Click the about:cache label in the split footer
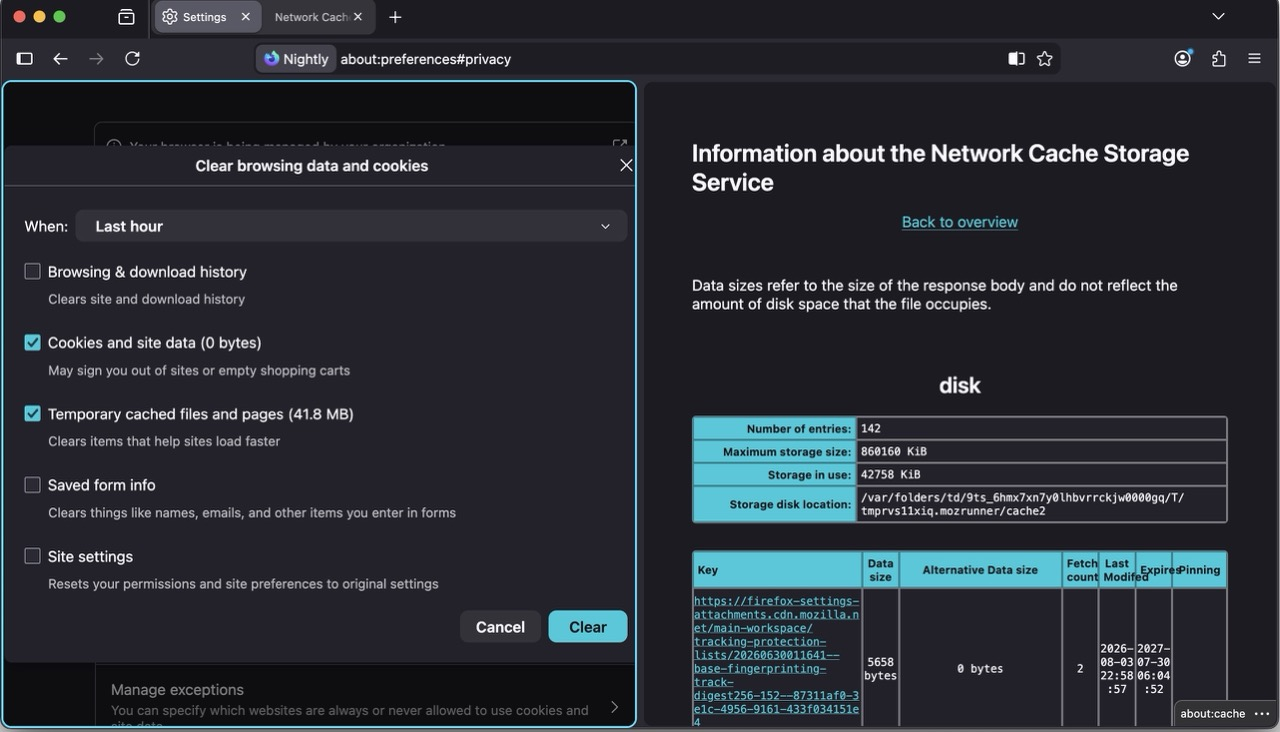Screen dimensions: 1280x732 pos(1213,713)
